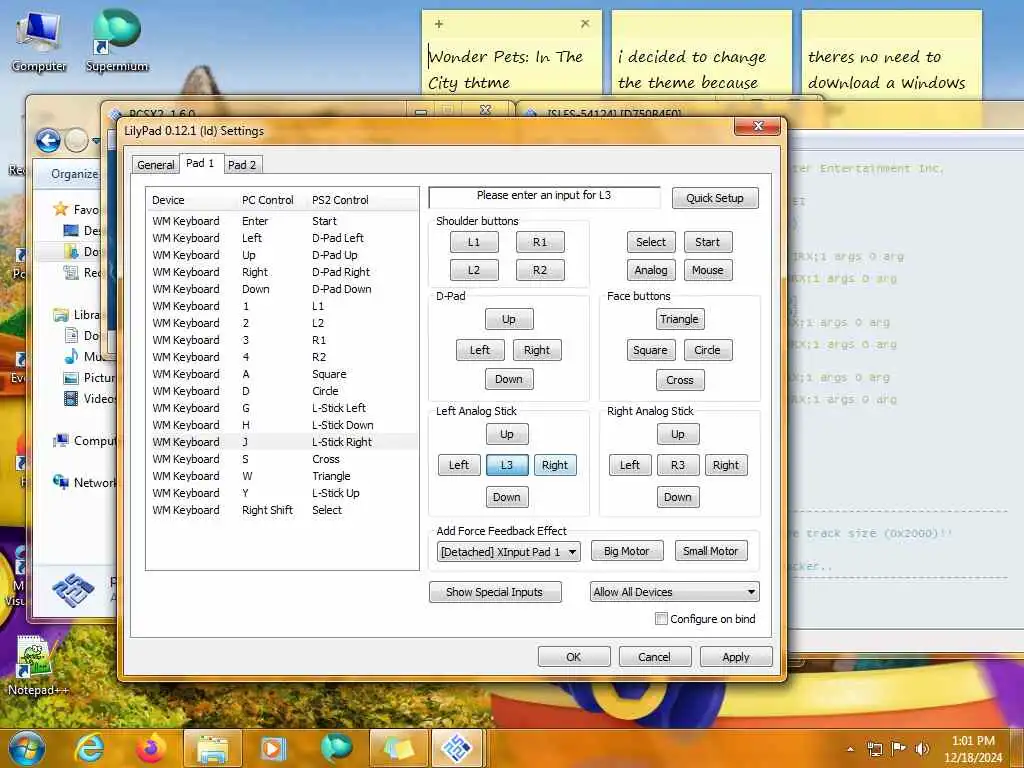The height and width of the screenshot is (768, 1024).
Task: Click the input prompt field for L3
Action: pyautogui.click(x=544, y=196)
